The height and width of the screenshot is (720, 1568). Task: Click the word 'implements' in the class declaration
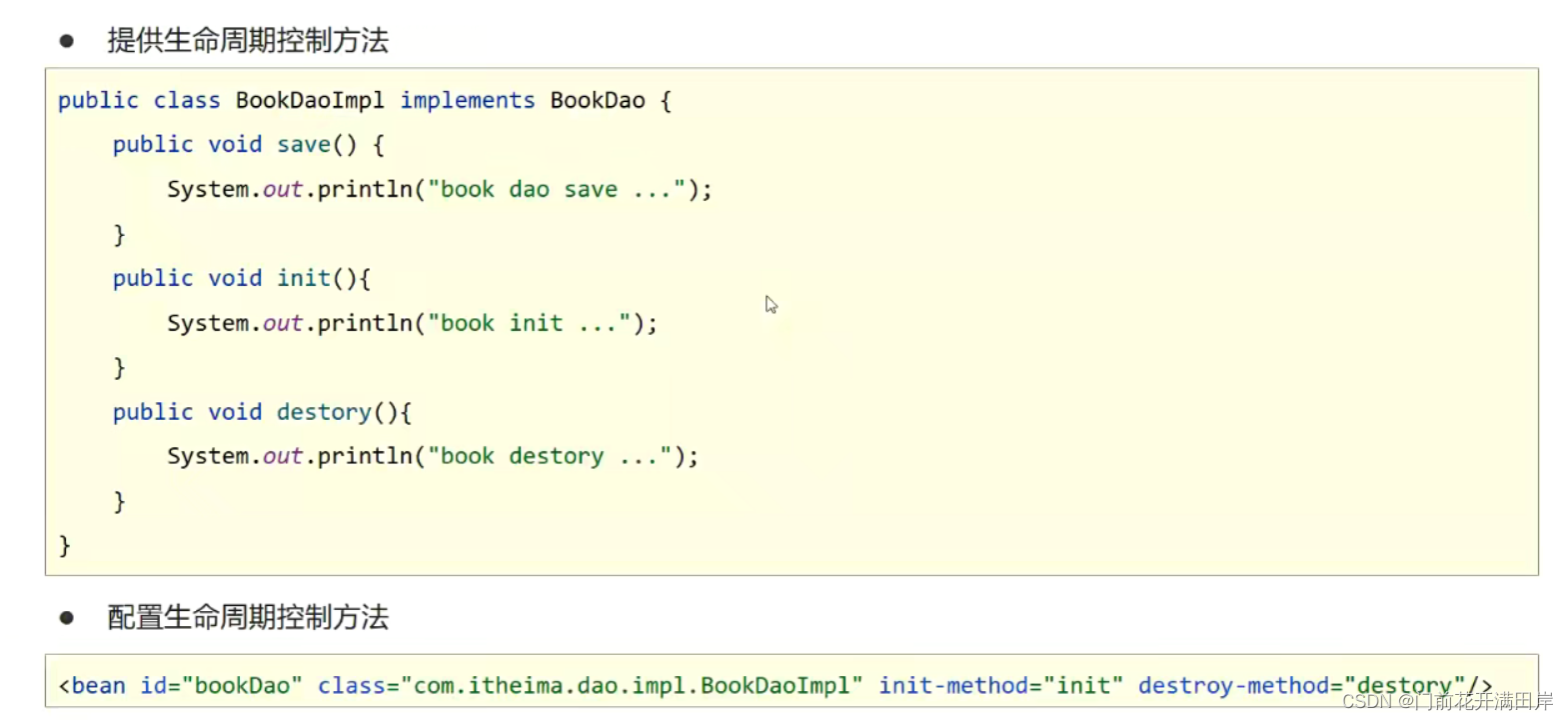click(468, 101)
